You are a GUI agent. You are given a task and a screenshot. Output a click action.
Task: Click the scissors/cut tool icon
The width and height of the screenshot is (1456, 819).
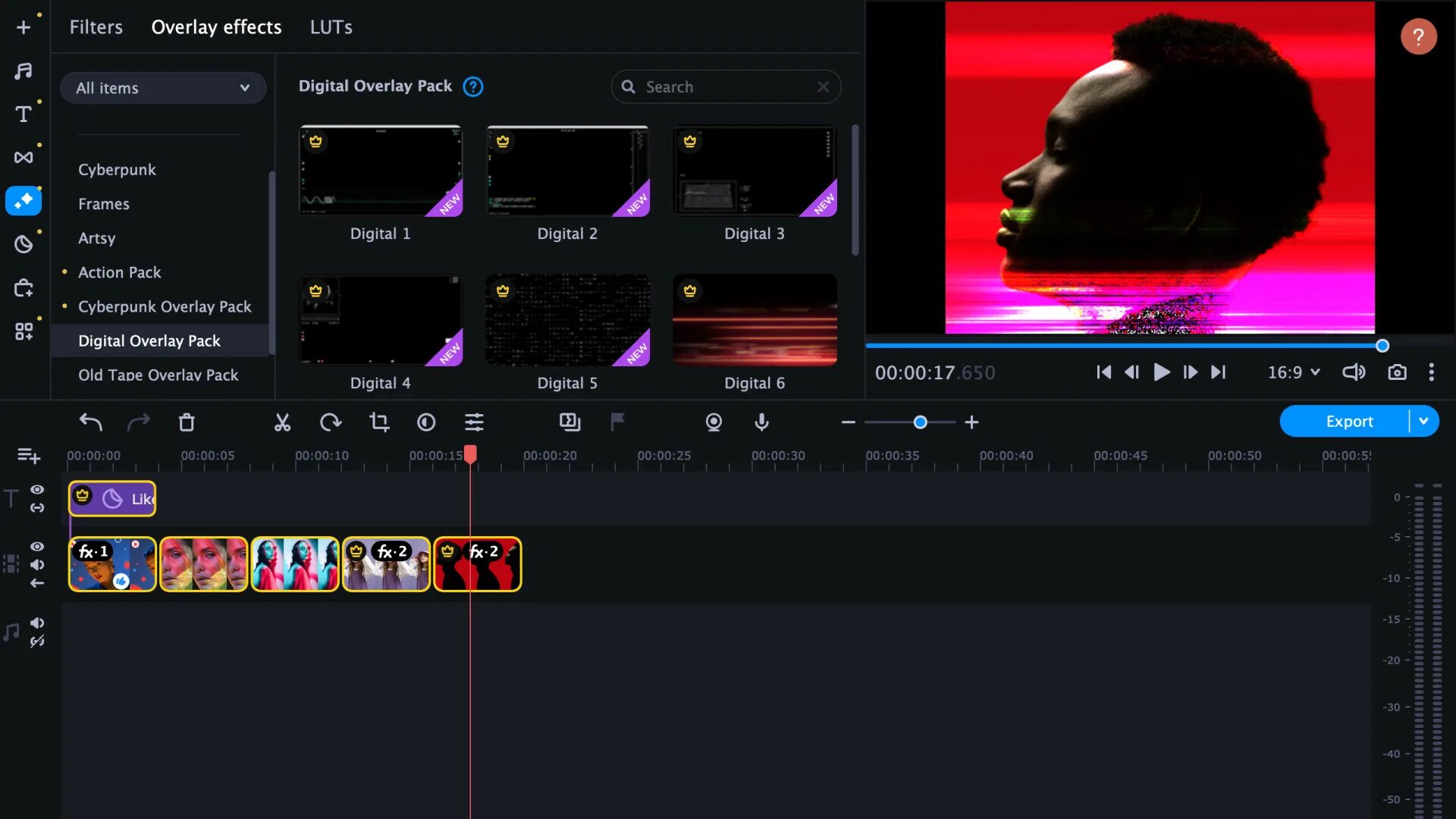[282, 421]
